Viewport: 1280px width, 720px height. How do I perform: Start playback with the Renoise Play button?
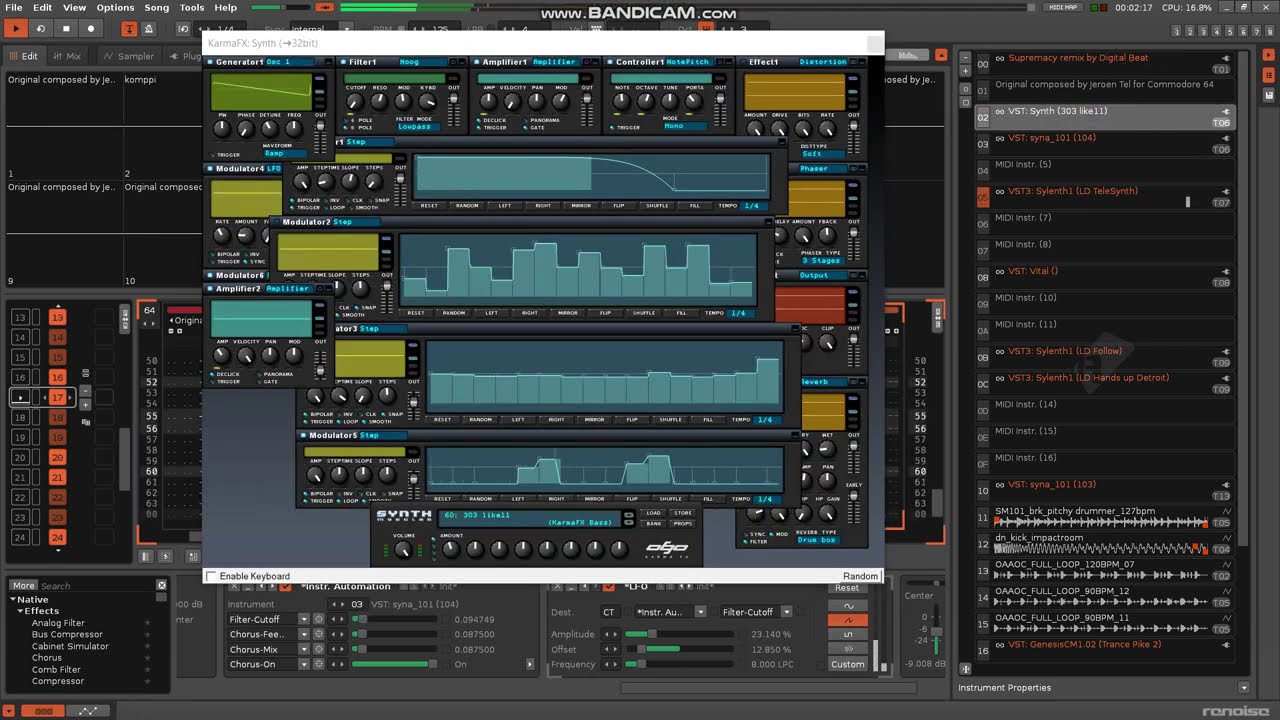(x=16, y=29)
